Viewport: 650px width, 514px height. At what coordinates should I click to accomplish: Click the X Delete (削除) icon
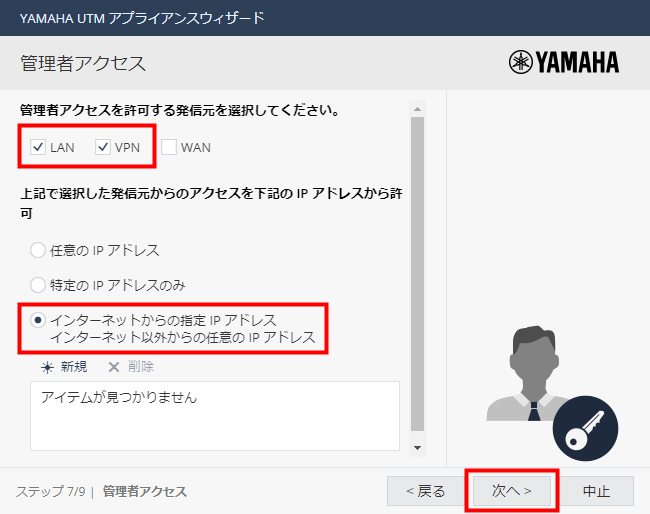(x=113, y=367)
